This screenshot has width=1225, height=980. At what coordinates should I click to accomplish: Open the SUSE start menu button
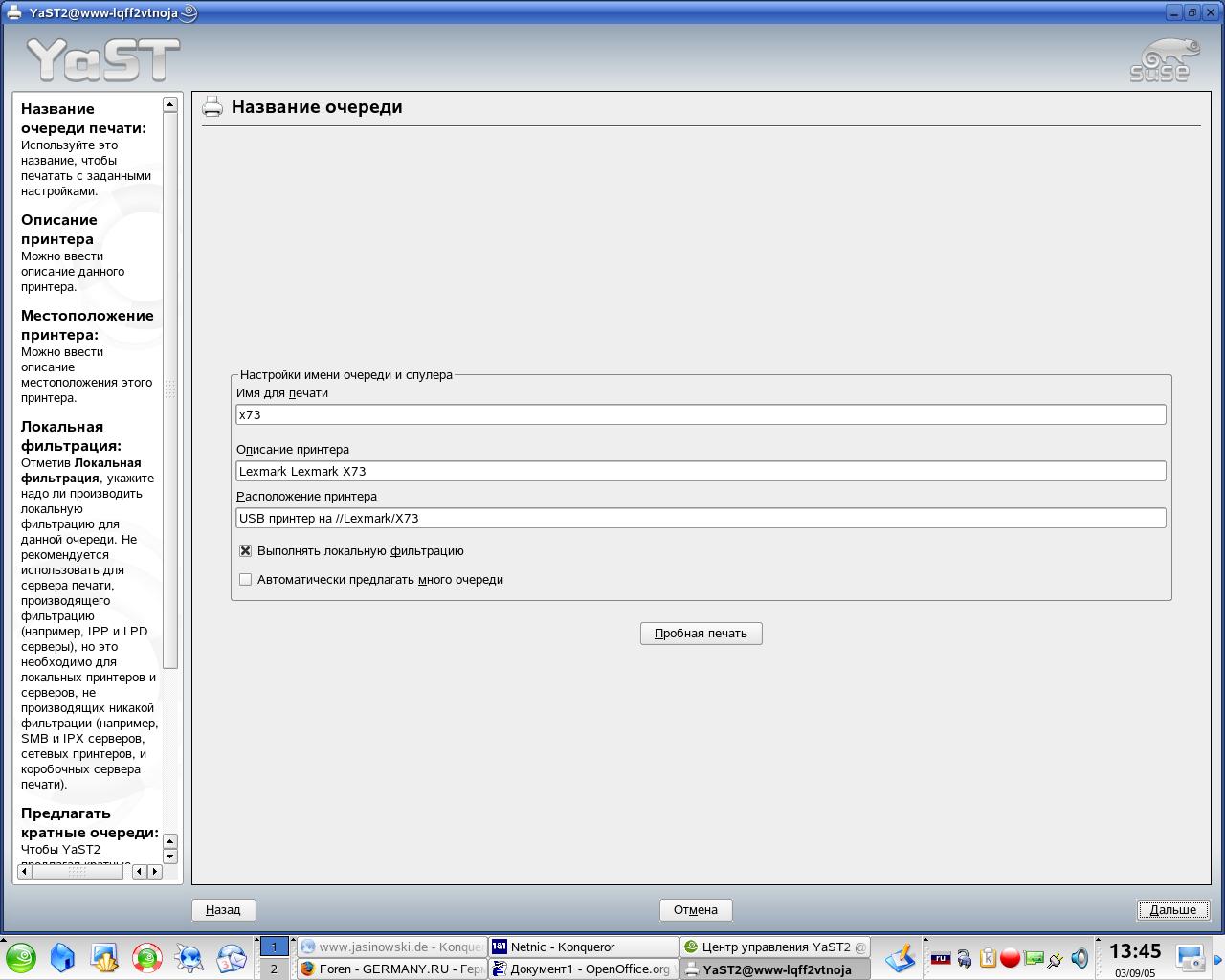(x=20, y=957)
